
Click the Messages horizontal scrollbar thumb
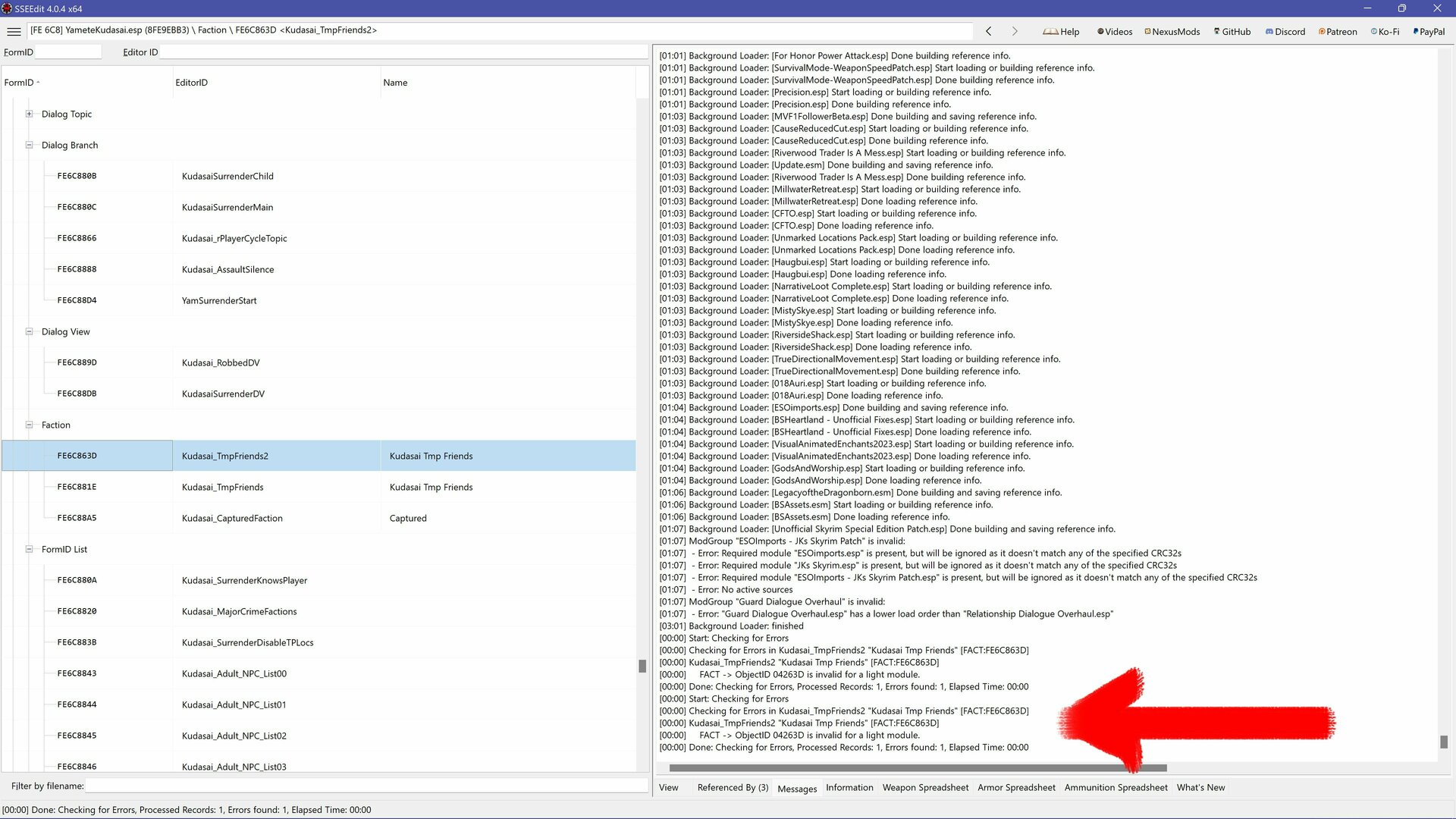click(x=918, y=768)
